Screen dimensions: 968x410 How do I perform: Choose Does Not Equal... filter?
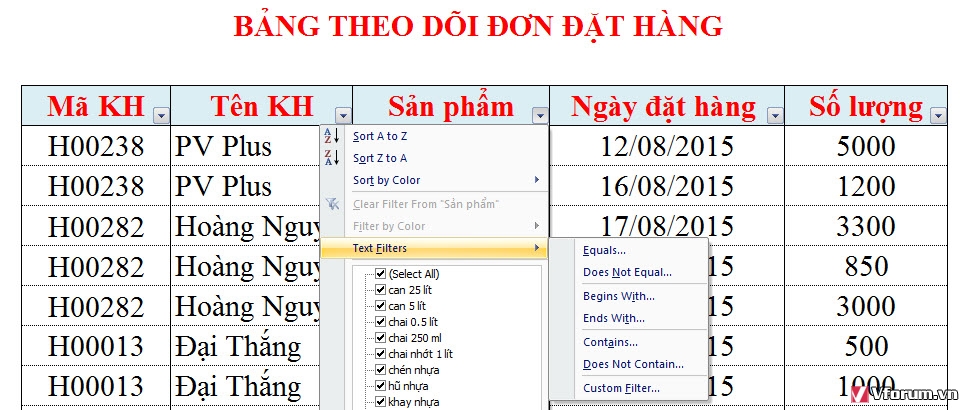click(628, 272)
